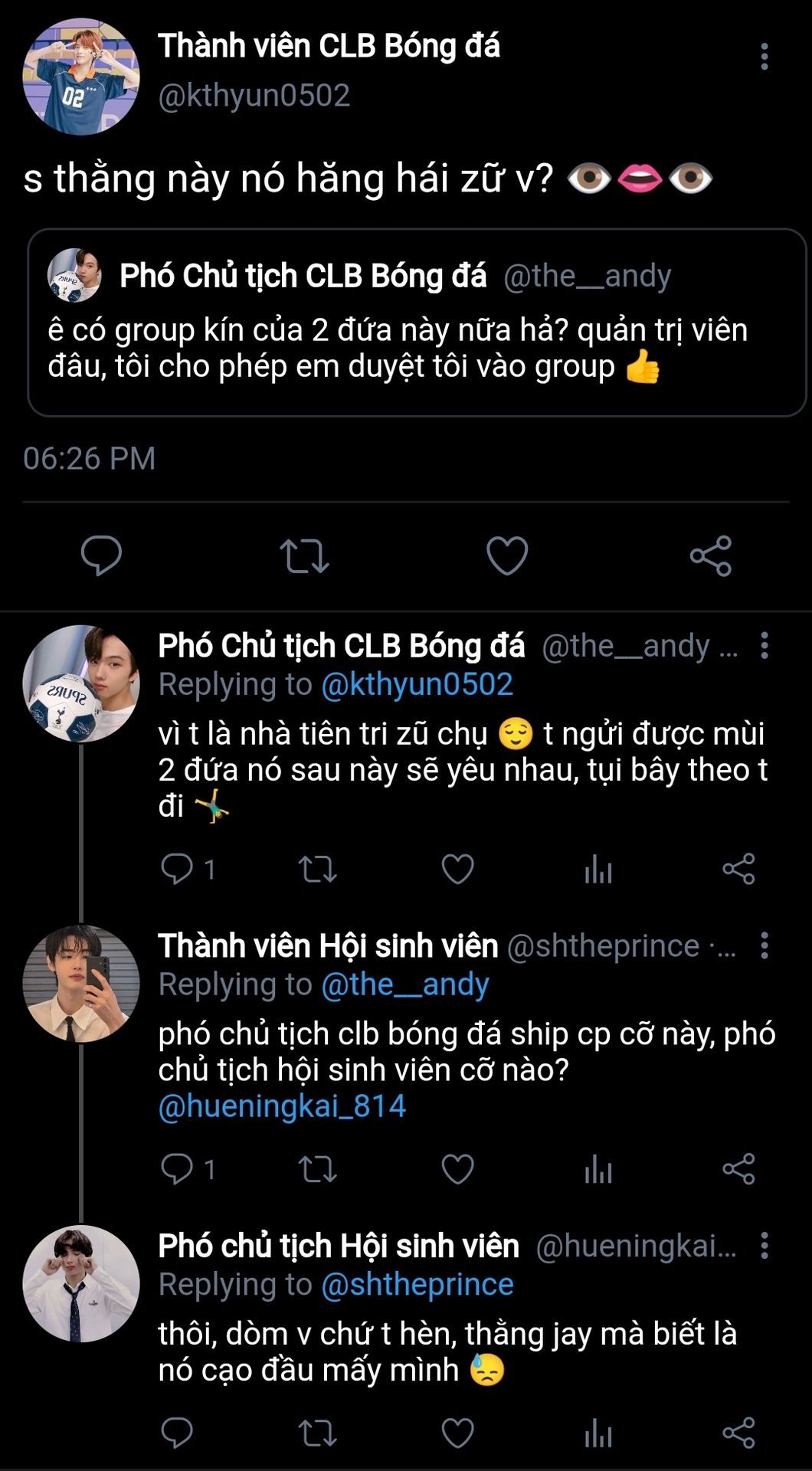This screenshot has height=1471, width=812.
Task: Open more options for main tweet
Action: click(764, 57)
